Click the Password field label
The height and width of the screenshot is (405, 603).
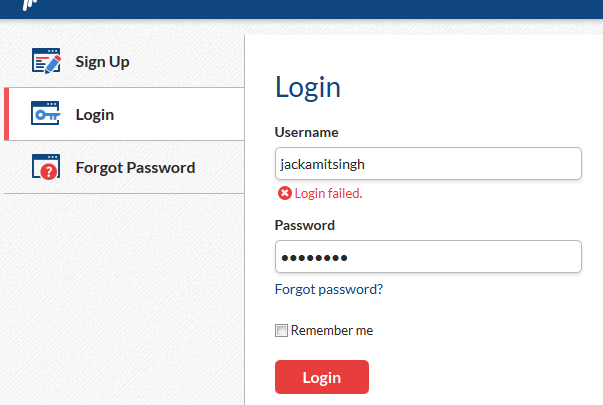(305, 225)
